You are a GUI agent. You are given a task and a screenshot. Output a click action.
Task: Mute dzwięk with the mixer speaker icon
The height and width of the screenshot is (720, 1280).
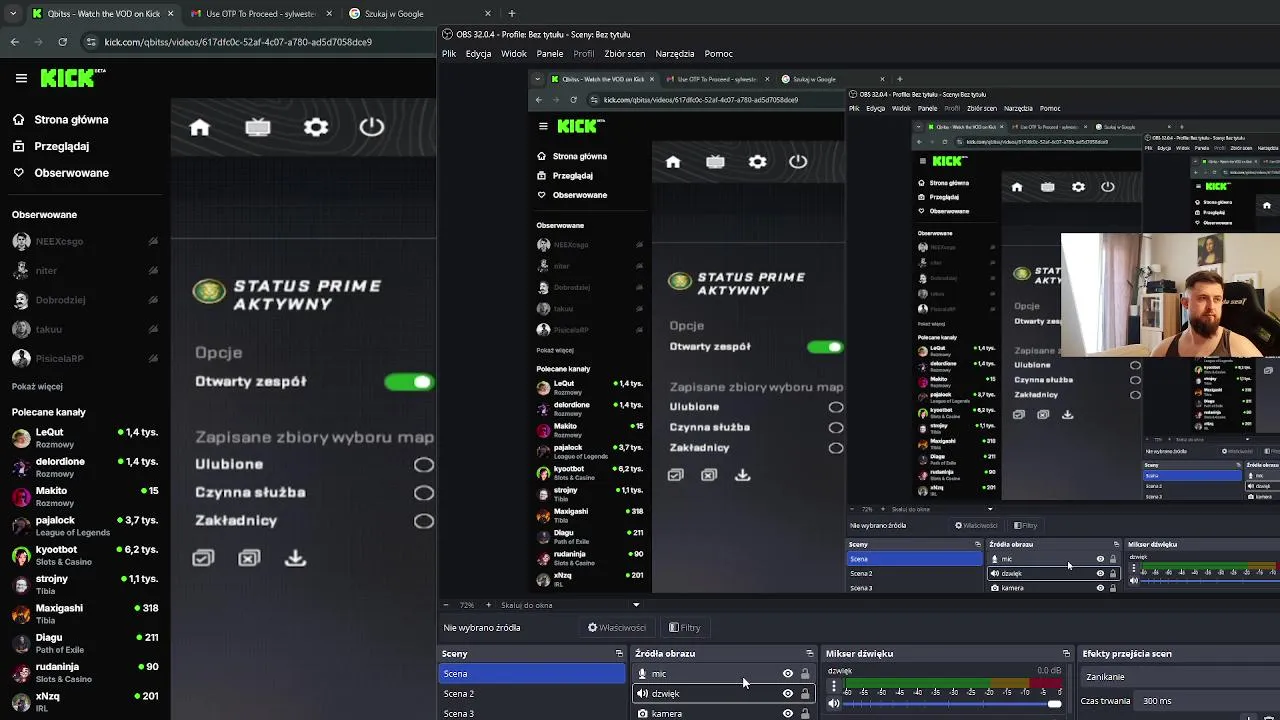coord(834,704)
